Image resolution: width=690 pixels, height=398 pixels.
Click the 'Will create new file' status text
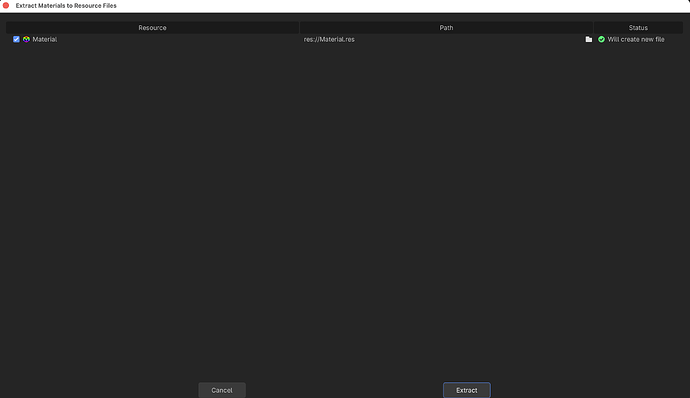636,39
